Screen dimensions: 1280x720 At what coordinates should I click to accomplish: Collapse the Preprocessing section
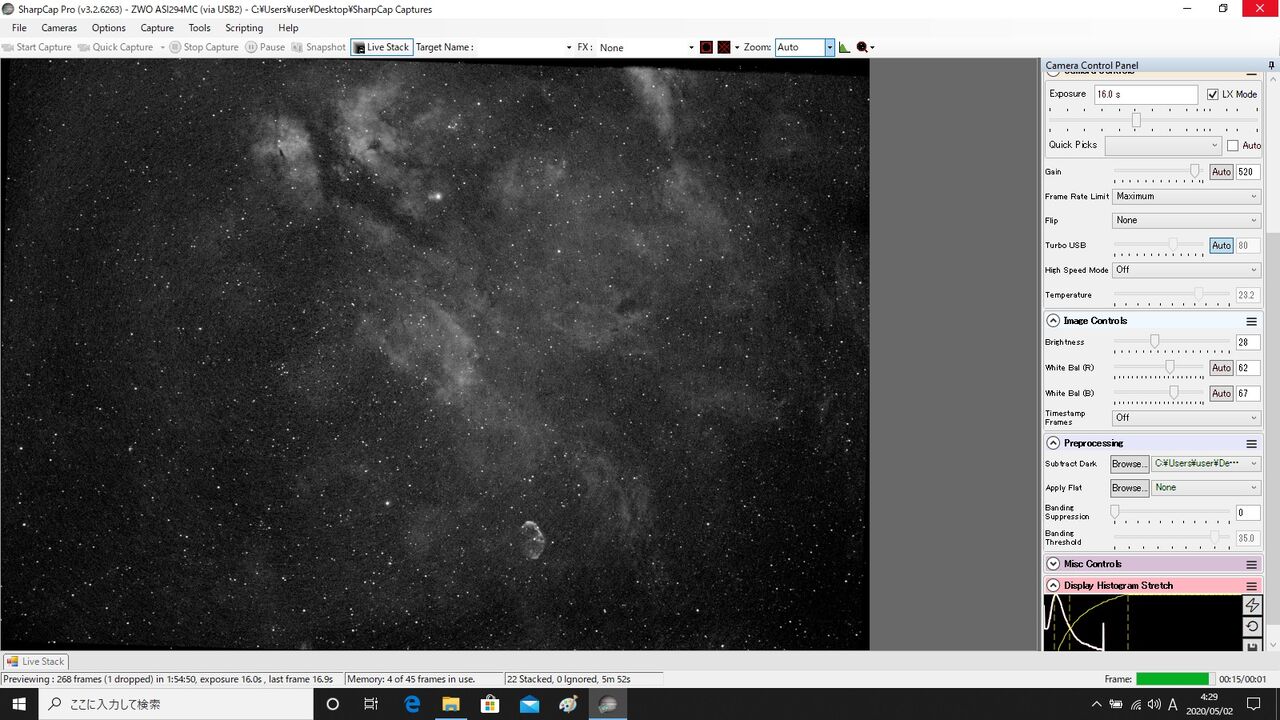tap(1053, 443)
